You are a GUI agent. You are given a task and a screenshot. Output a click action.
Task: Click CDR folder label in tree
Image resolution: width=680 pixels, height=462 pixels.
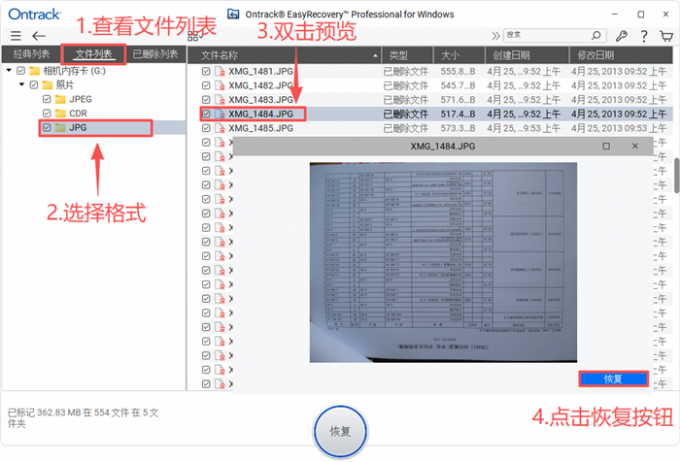tap(78, 114)
